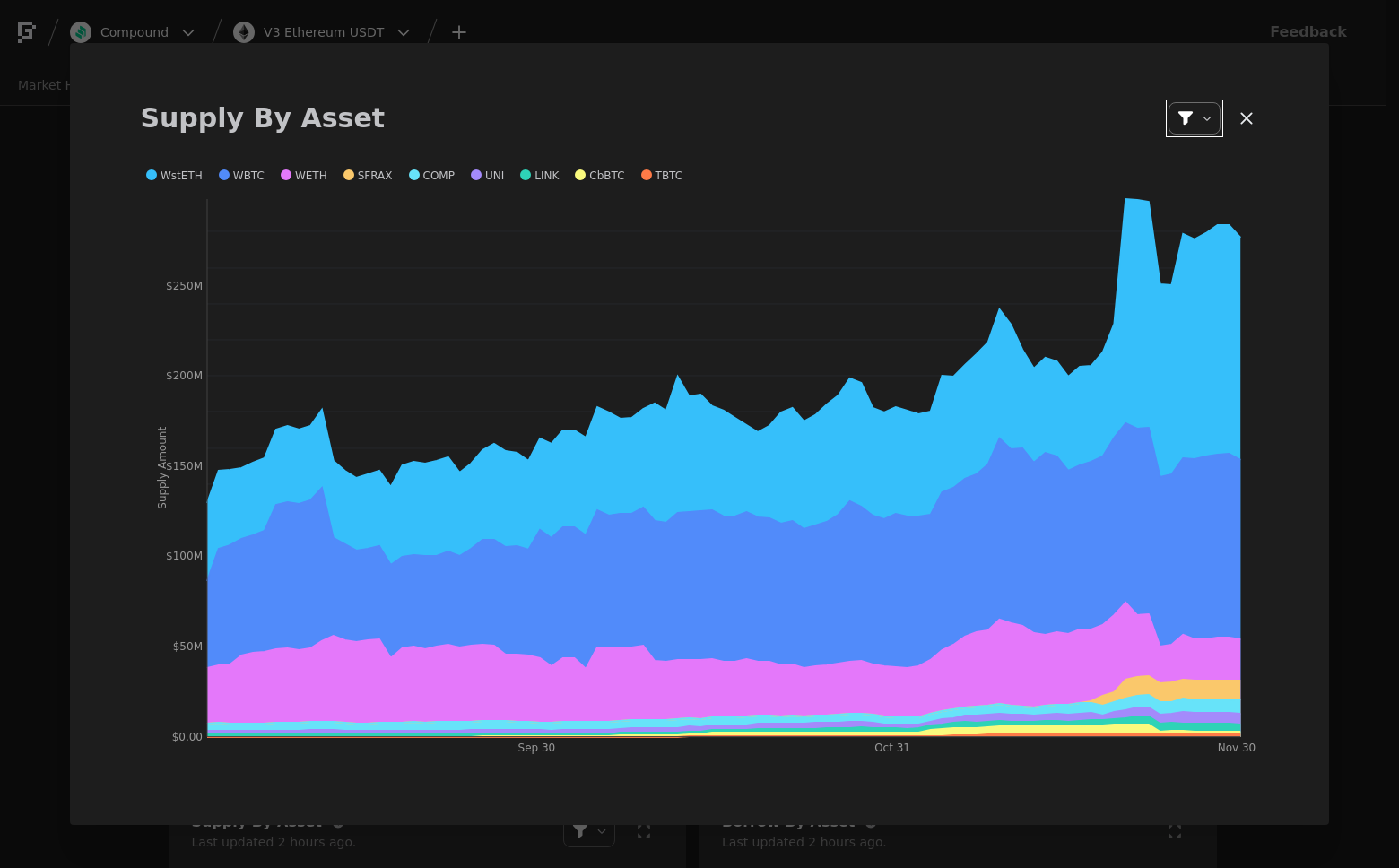
Task: Open the background chart's filter dropdown
Action: pyautogui.click(x=589, y=831)
